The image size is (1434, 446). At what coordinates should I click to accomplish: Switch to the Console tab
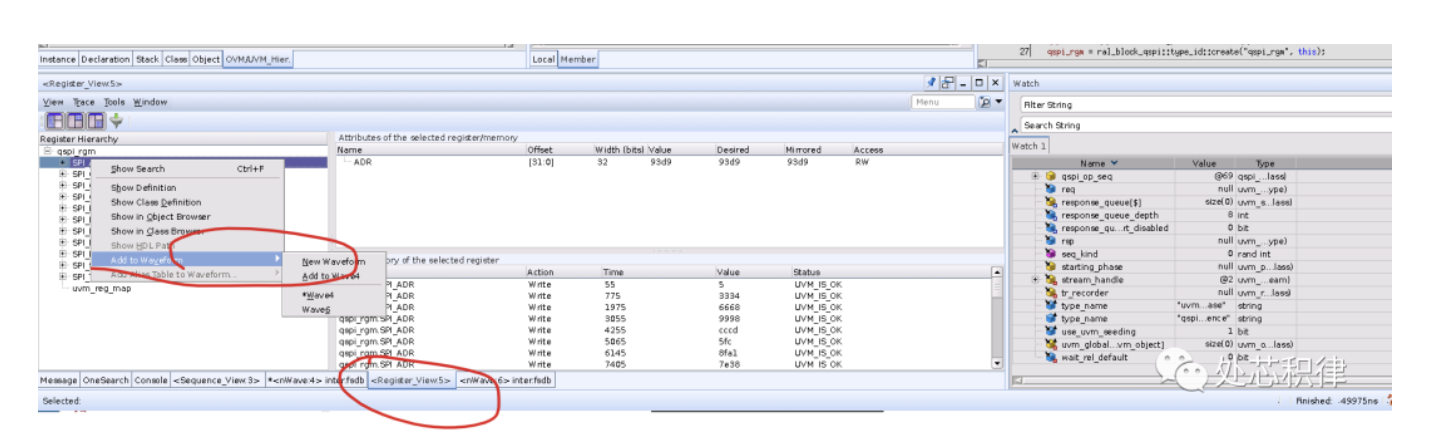point(152,380)
